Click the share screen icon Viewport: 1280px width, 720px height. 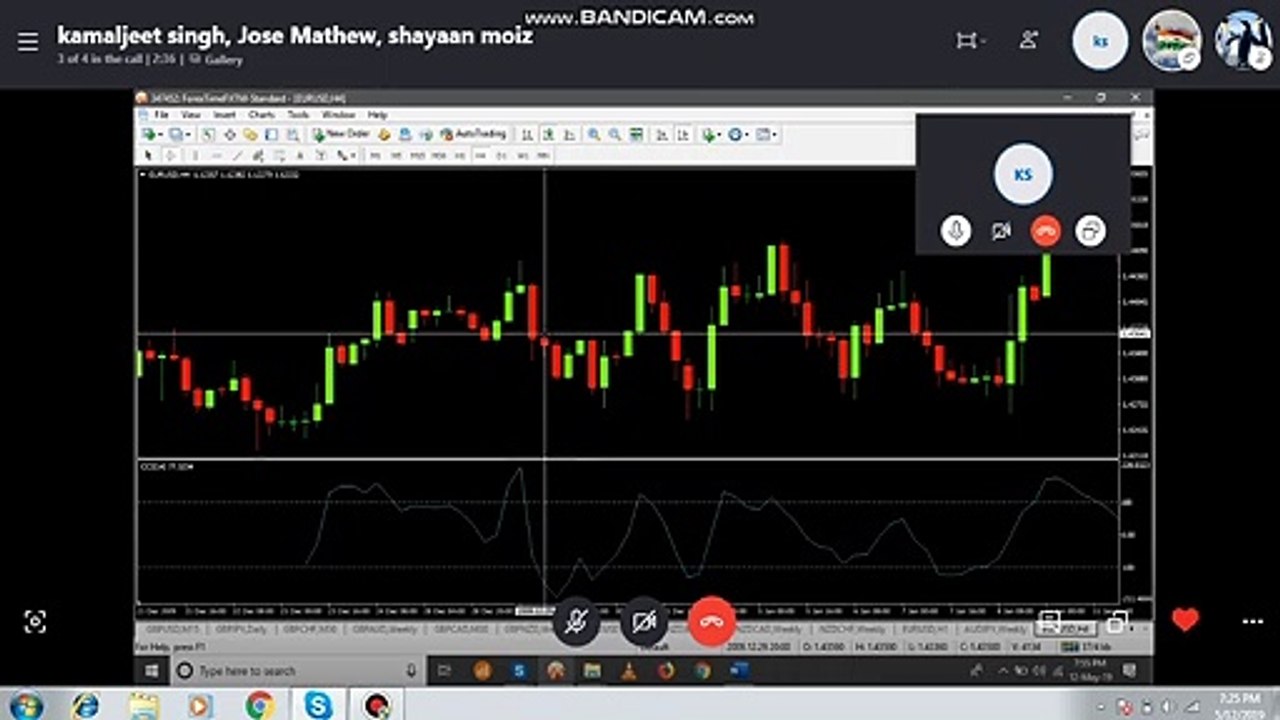[1117, 622]
